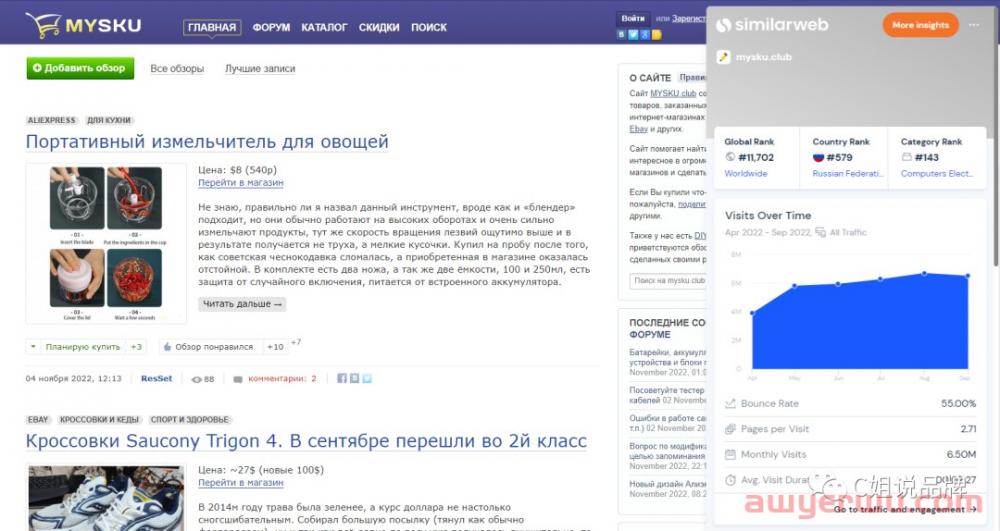The width and height of the screenshot is (1000, 531).
Task: Expand the 'Планирую купить' dropdown arrow
Action: point(33,347)
